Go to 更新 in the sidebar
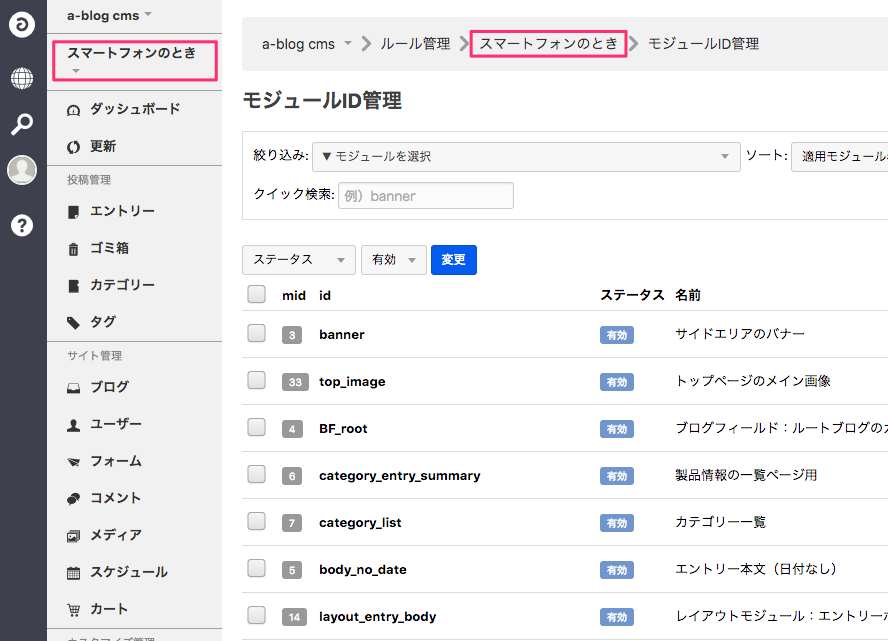 pos(102,146)
